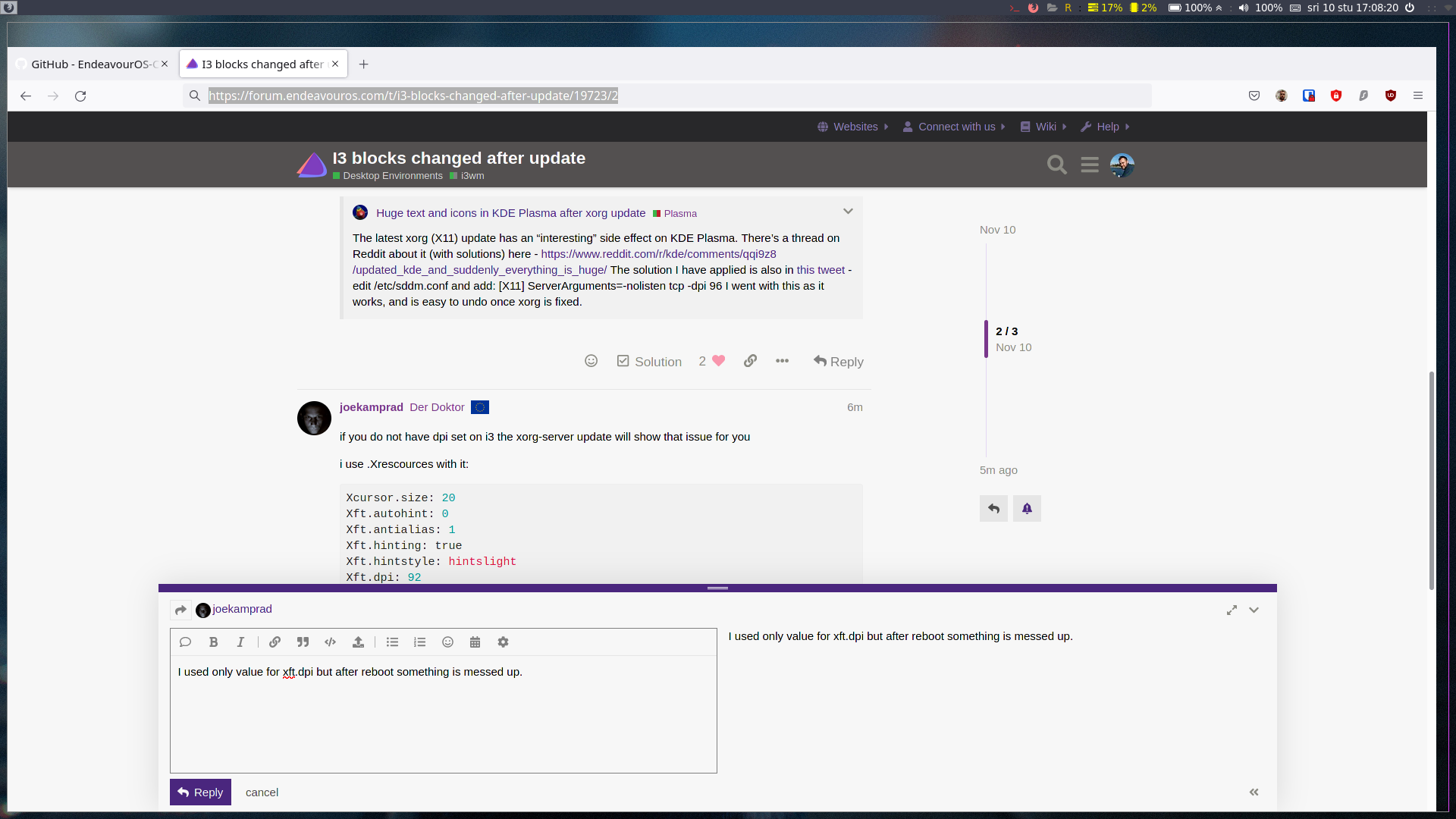Viewport: 1456px width, 819px height.
Task: Change reply type arrow in composer
Action: click(180, 610)
